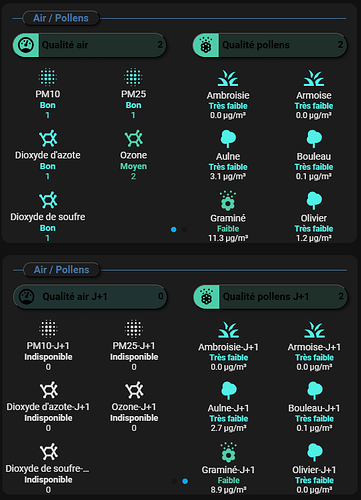Open the Ozone molecule icon
The width and height of the screenshot is (361, 500).
(134, 139)
